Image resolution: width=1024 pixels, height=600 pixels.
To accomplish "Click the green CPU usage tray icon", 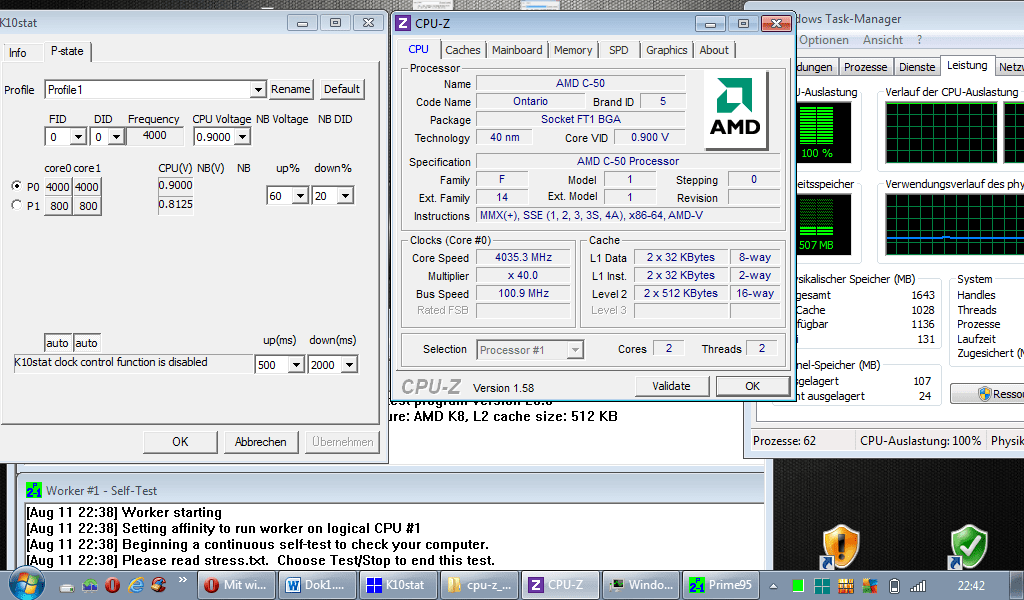I will [797, 586].
